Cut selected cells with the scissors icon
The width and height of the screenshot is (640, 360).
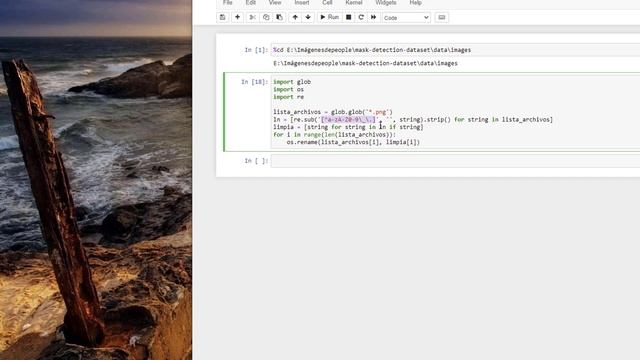click(252, 18)
